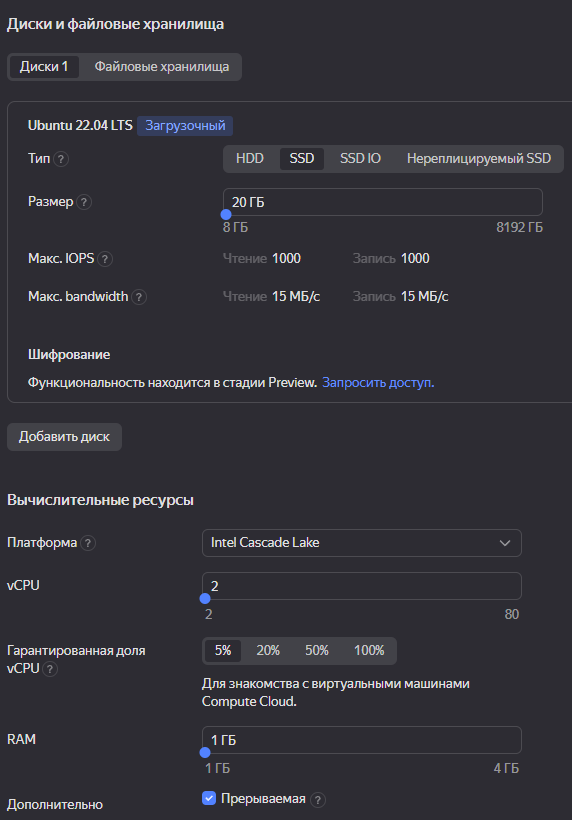This screenshot has height=820, width=572.
Task: Follow the Запросить доступ link
Action: point(378,383)
